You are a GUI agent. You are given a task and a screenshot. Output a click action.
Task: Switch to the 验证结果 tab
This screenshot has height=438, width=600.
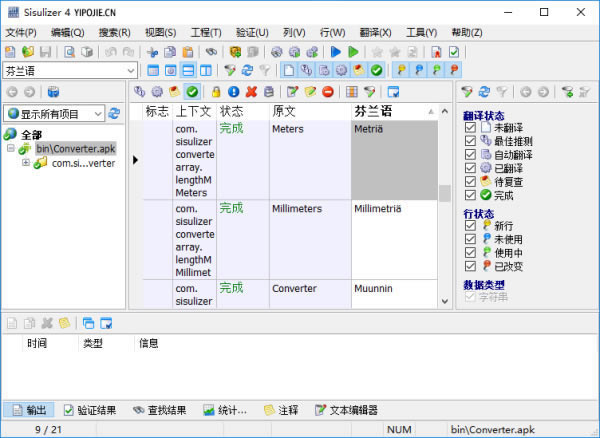[x=90, y=410]
